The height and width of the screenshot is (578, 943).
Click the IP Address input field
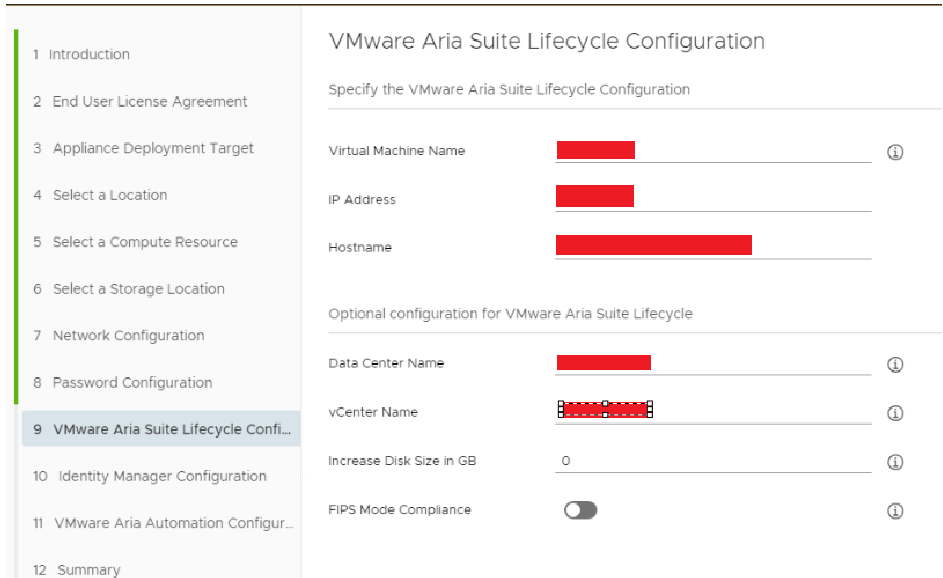click(x=713, y=198)
